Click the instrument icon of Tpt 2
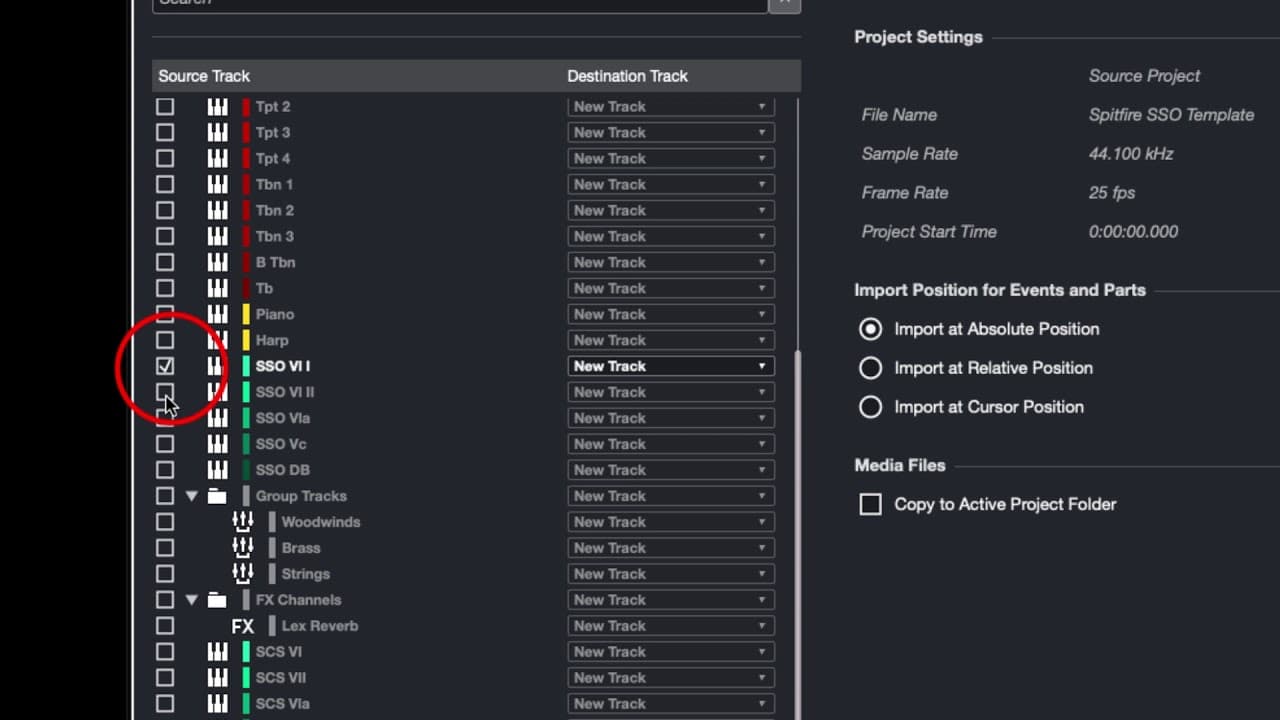Image resolution: width=1280 pixels, height=720 pixels. (x=217, y=106)
